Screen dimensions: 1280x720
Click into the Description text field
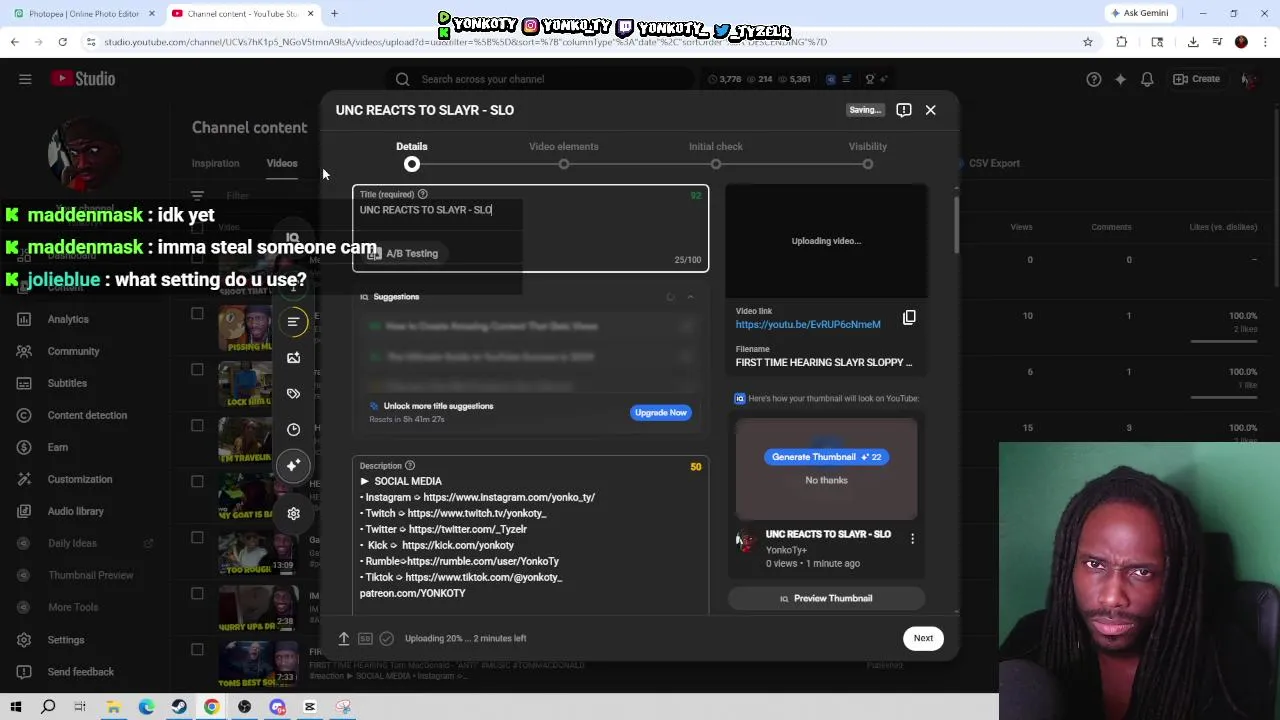tap(530, 537)
